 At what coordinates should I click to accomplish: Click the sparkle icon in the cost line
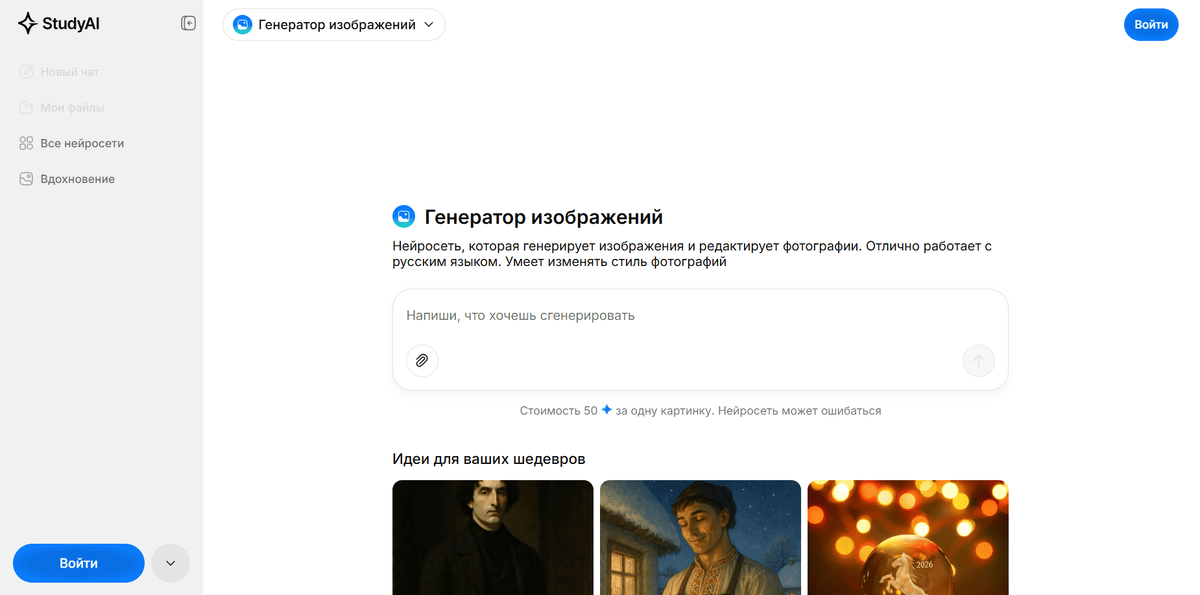point(604,410)
